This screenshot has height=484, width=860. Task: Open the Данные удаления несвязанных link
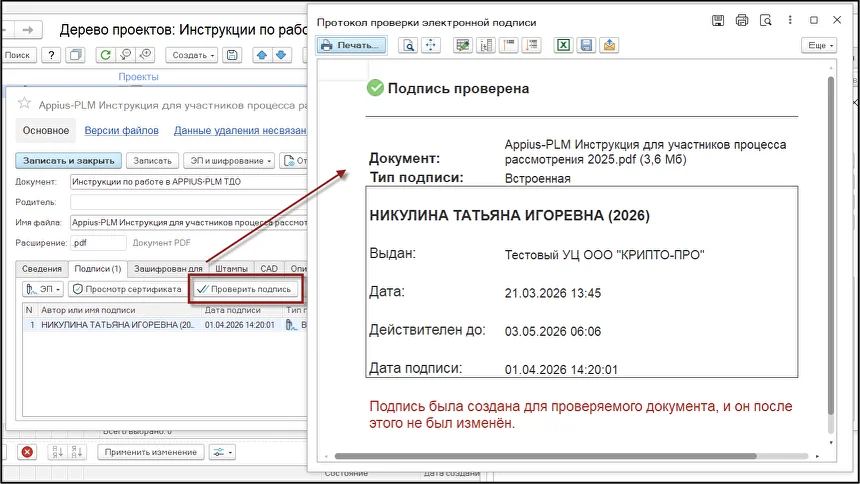240,131
